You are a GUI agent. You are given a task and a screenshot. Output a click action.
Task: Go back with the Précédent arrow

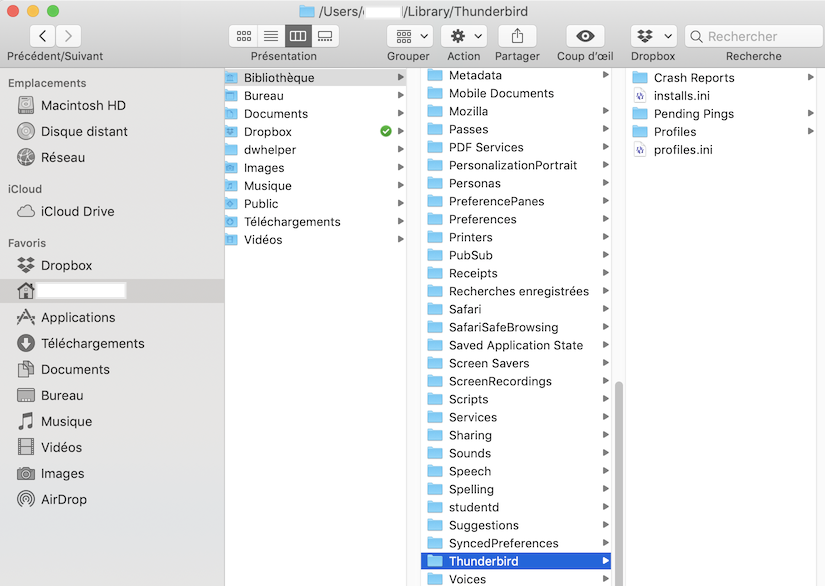43,36
